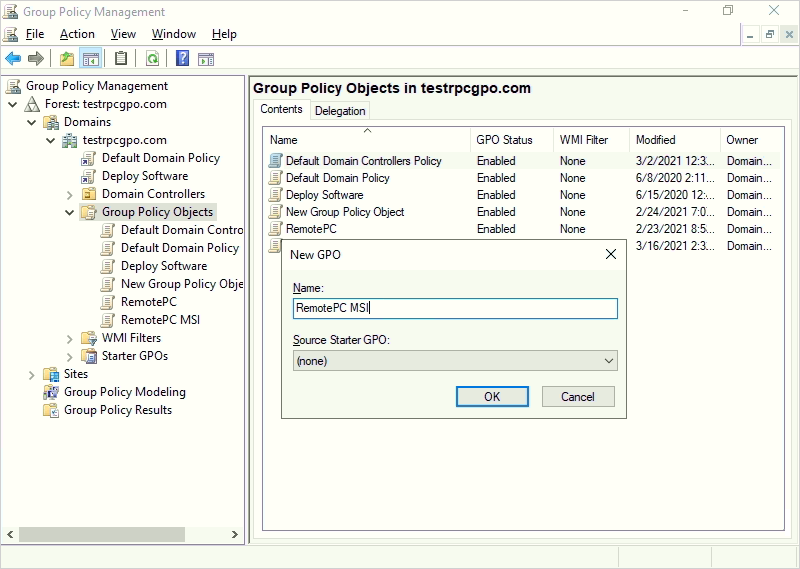Viewport: 800px width, 569px height.
Task: Click the GPO Name text field
Action: point(455,309)
